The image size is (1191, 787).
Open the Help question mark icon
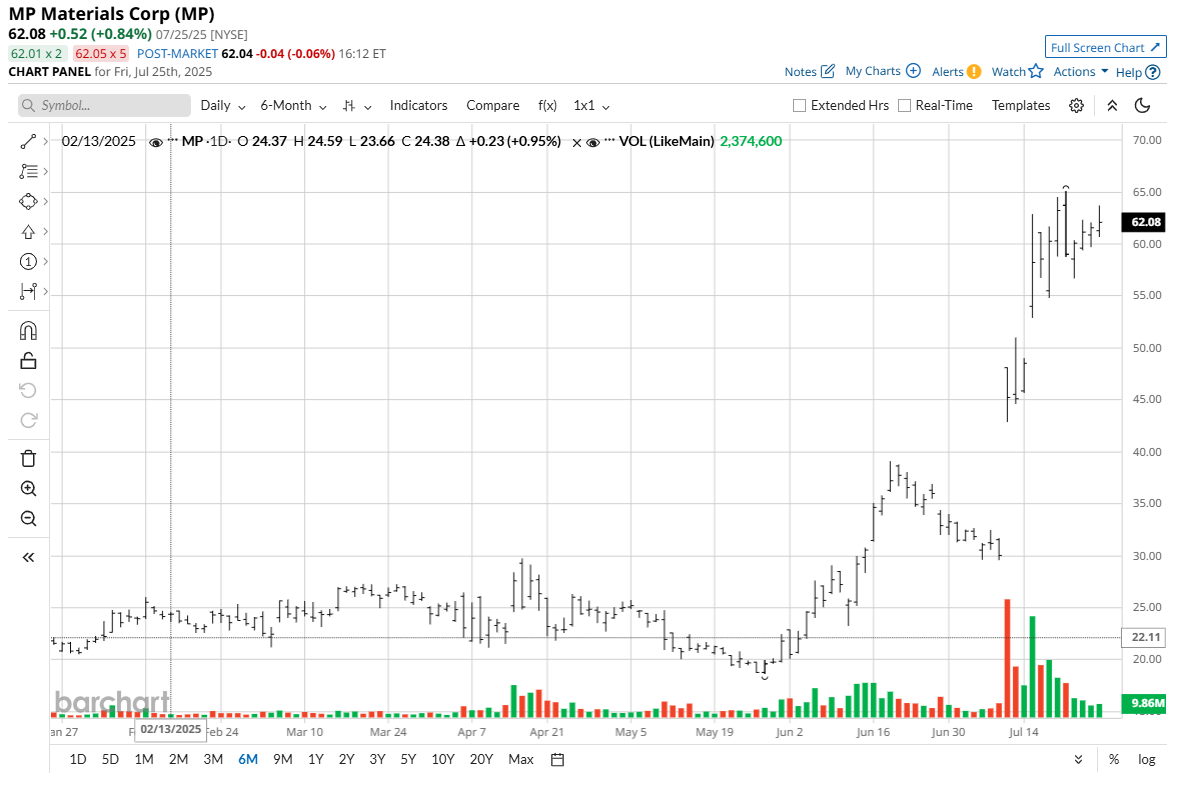(1153, 72)
